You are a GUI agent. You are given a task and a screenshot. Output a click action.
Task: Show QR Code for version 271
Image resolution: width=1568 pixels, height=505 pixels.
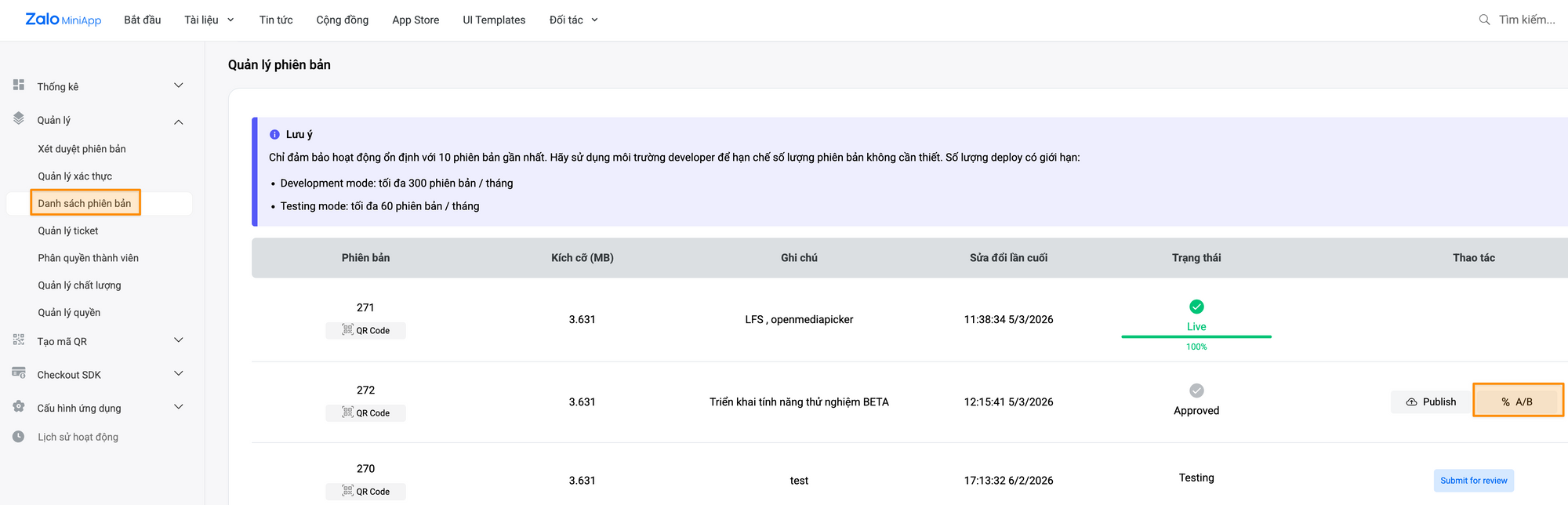(365, 331)
